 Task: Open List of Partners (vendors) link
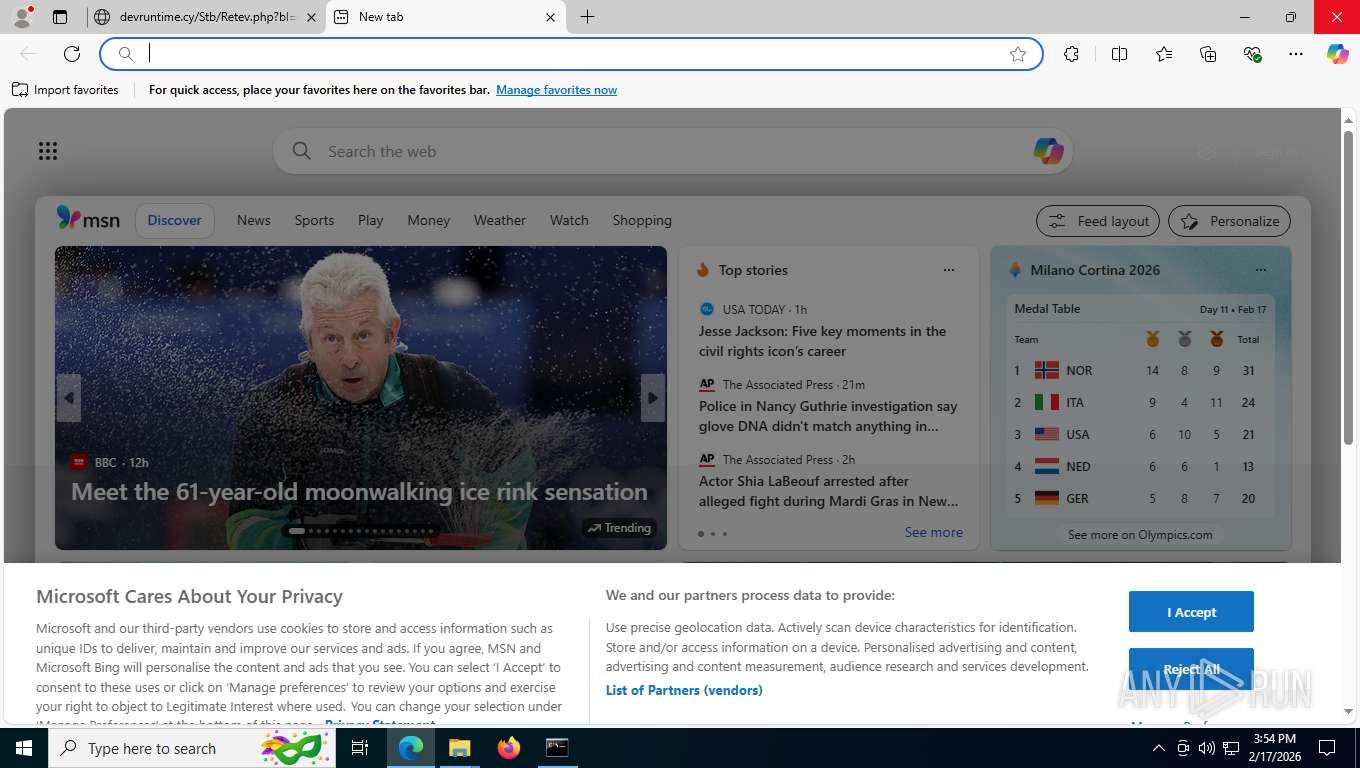point(684,690)
